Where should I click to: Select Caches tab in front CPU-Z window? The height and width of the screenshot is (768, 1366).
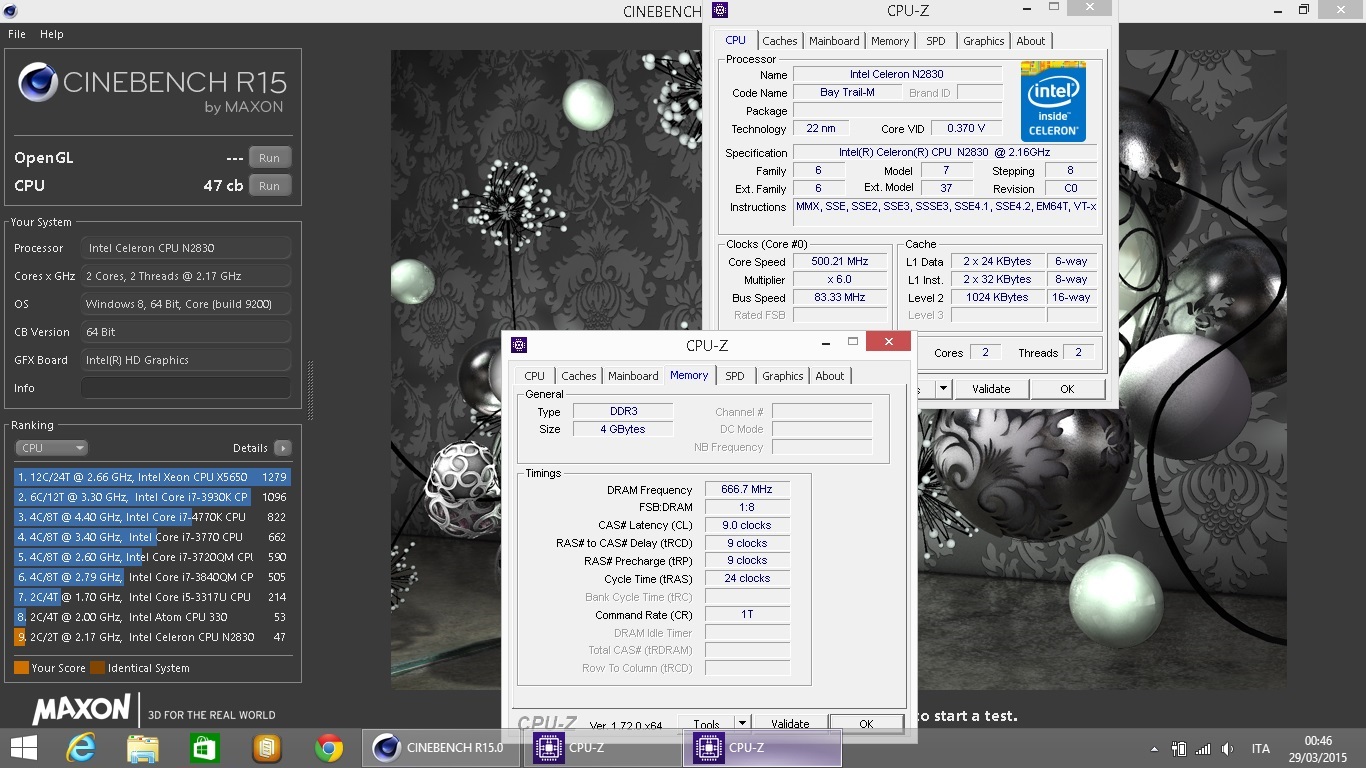pyautogui.click(x=579, y=376)
